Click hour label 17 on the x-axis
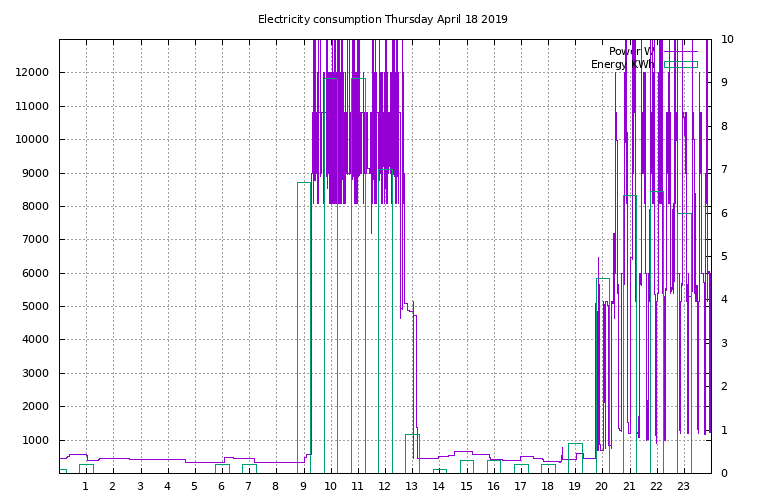The height and width of the screenshot is (500, 768). tap(520, 486)
